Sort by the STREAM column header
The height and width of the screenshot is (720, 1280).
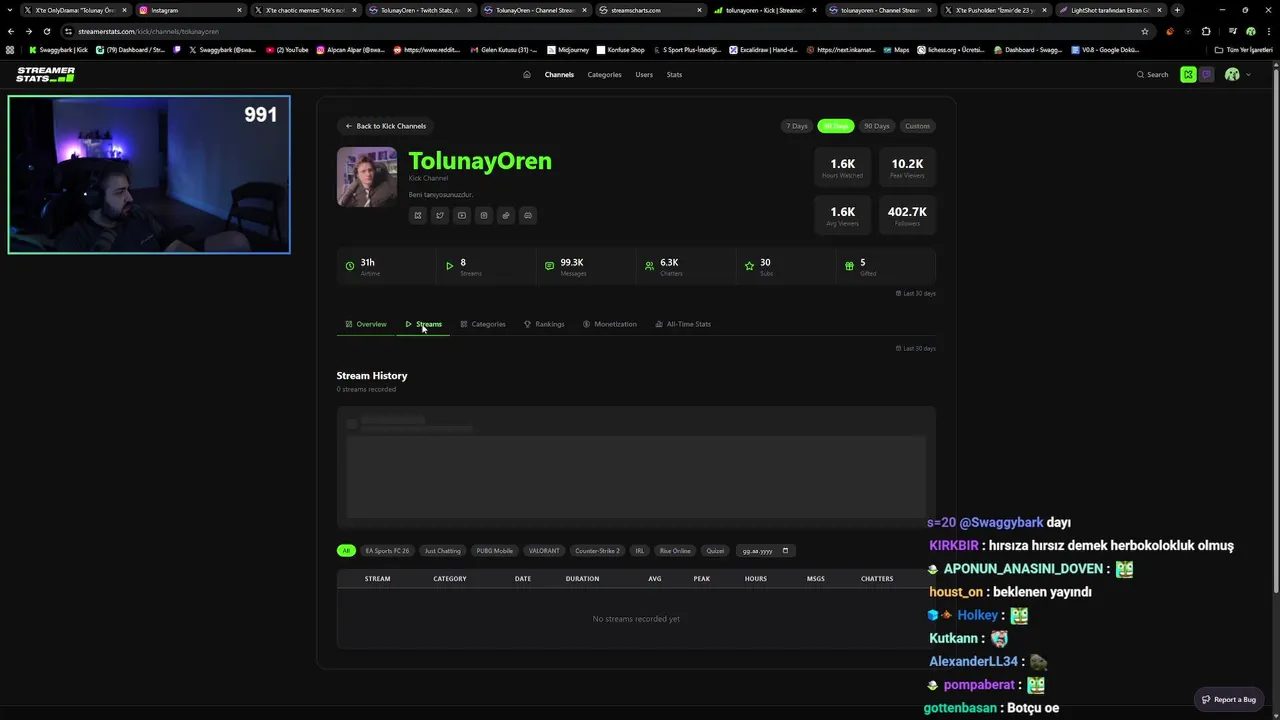[378, 578]
